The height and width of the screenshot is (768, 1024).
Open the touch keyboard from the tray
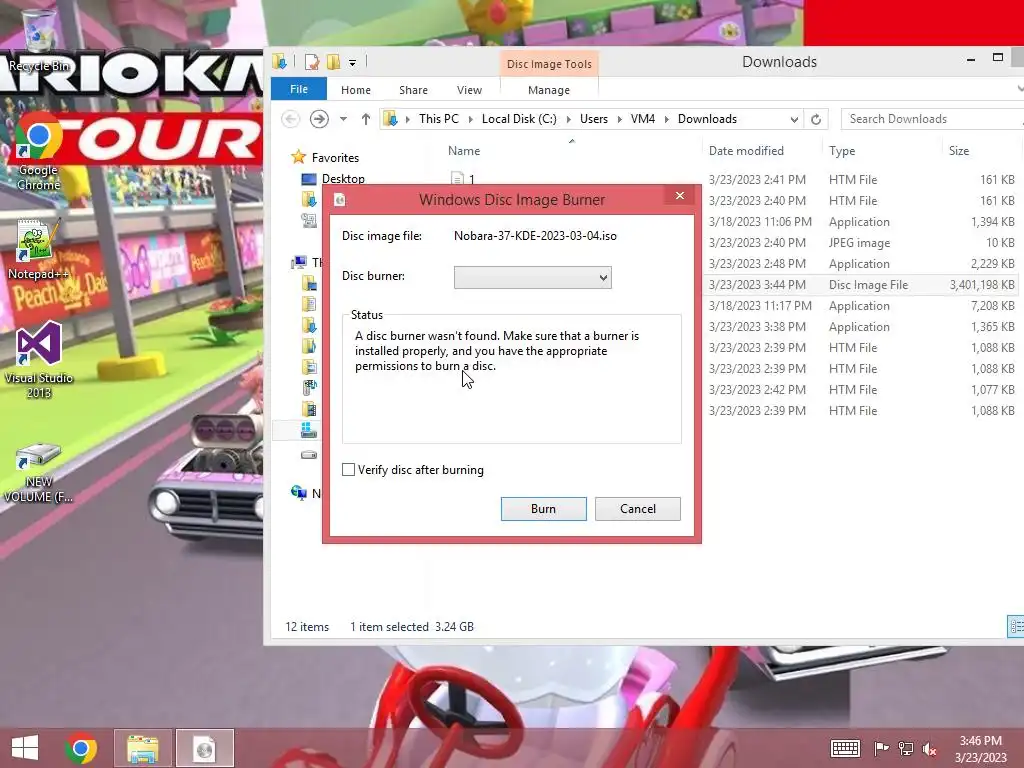845,748
